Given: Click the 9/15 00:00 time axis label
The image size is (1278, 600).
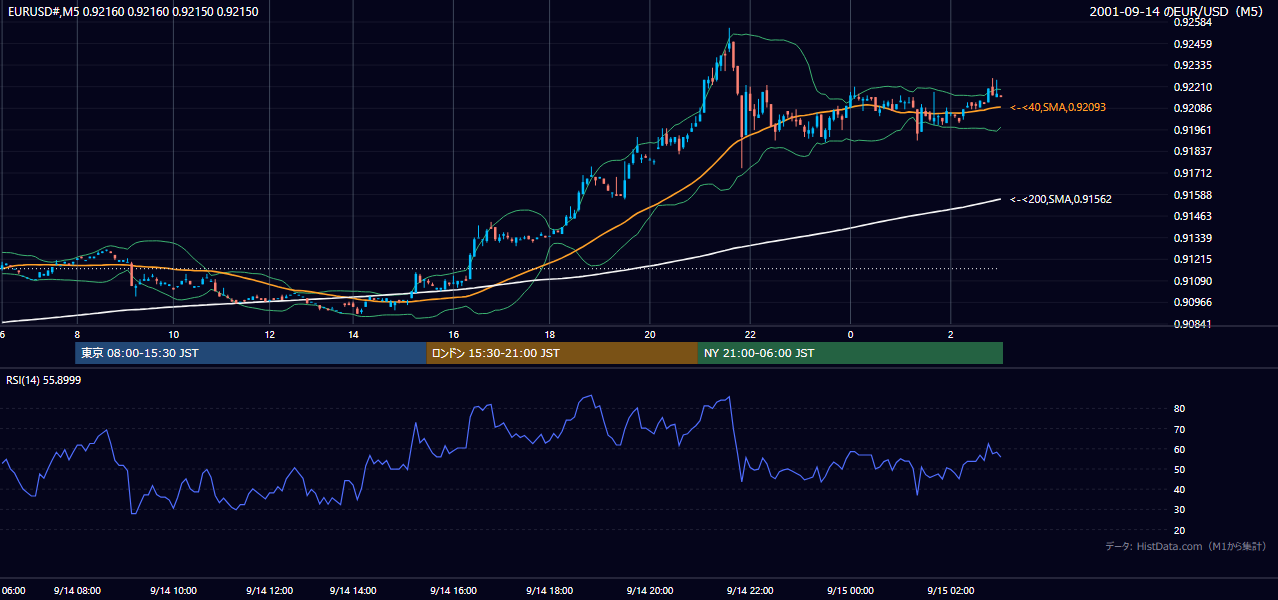Looking at the screenshot, I should pos(850,590).
